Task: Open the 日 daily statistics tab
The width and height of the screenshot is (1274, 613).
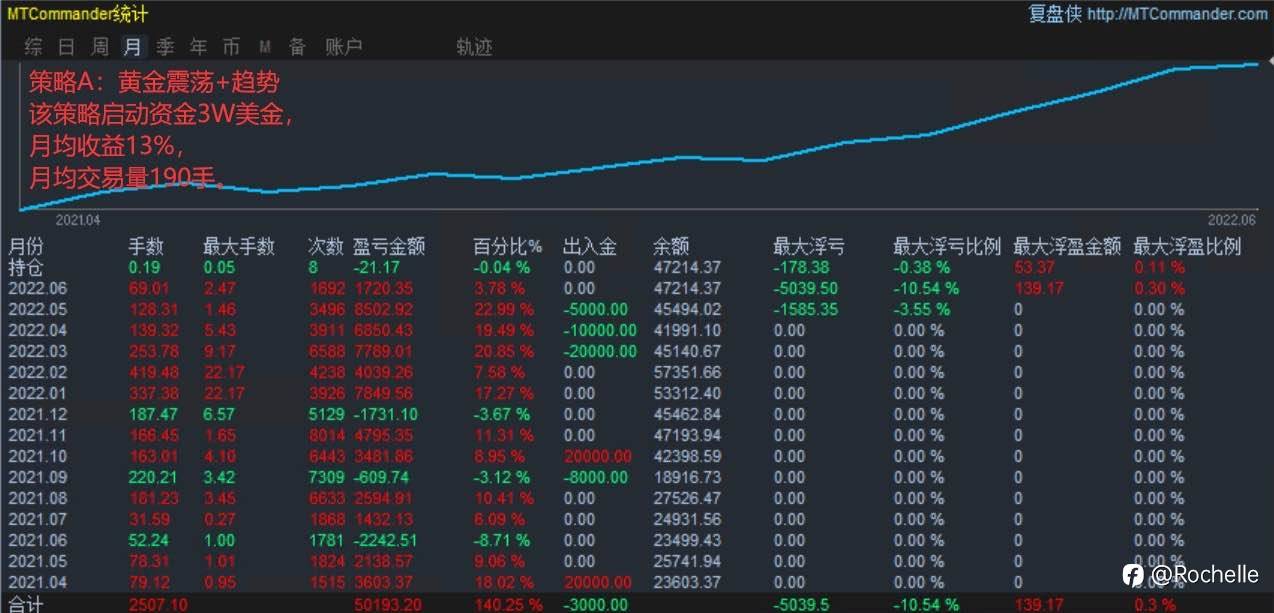Action: pyautogui.click(x=67, y=46)
